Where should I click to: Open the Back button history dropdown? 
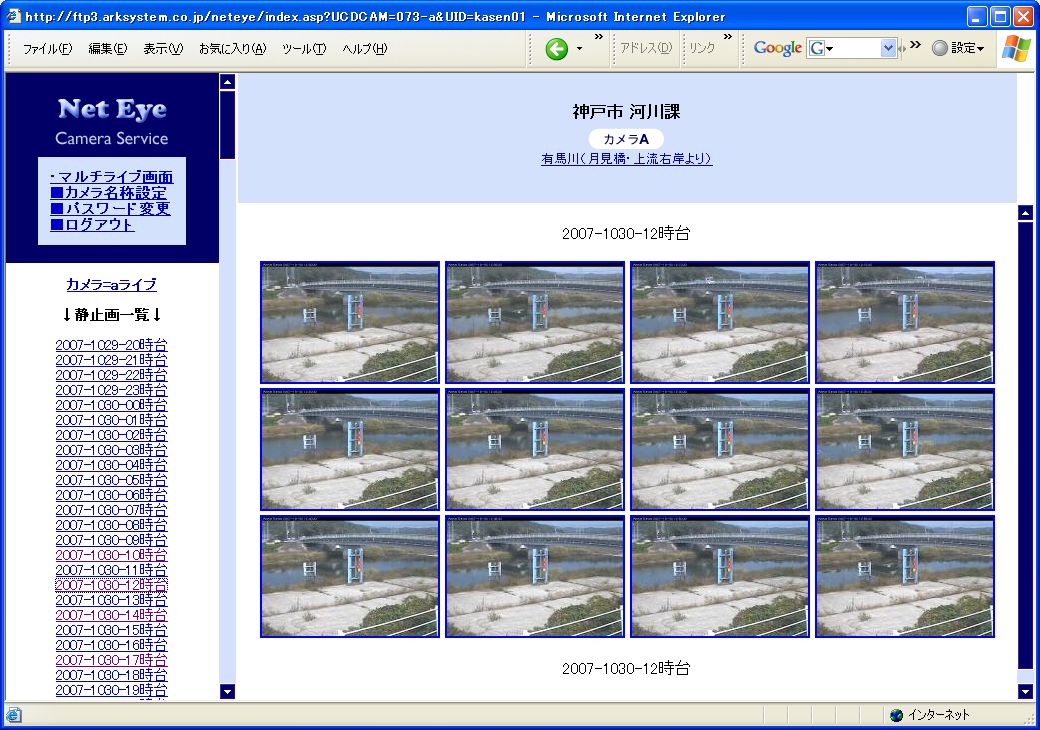coord(579,49)
